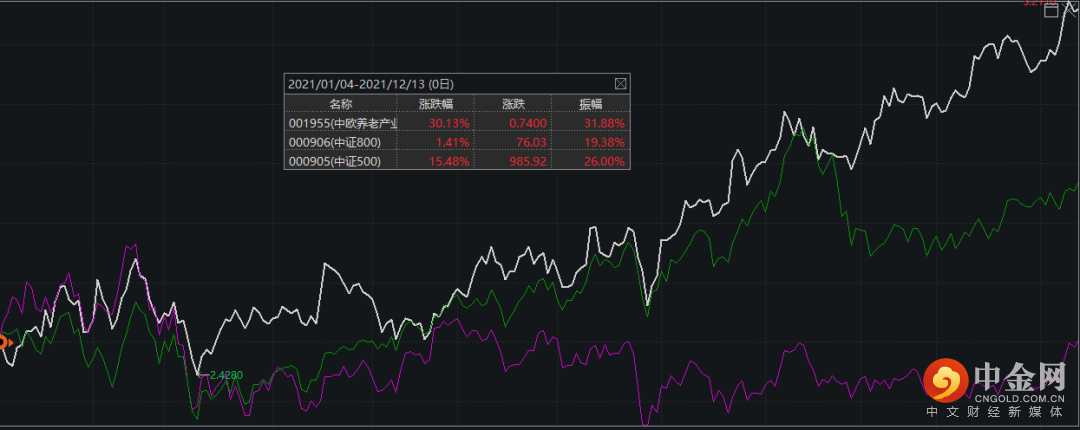Click the 涨跌 column header
This screenshot has width=1080, height=430.
coord(512,103)
